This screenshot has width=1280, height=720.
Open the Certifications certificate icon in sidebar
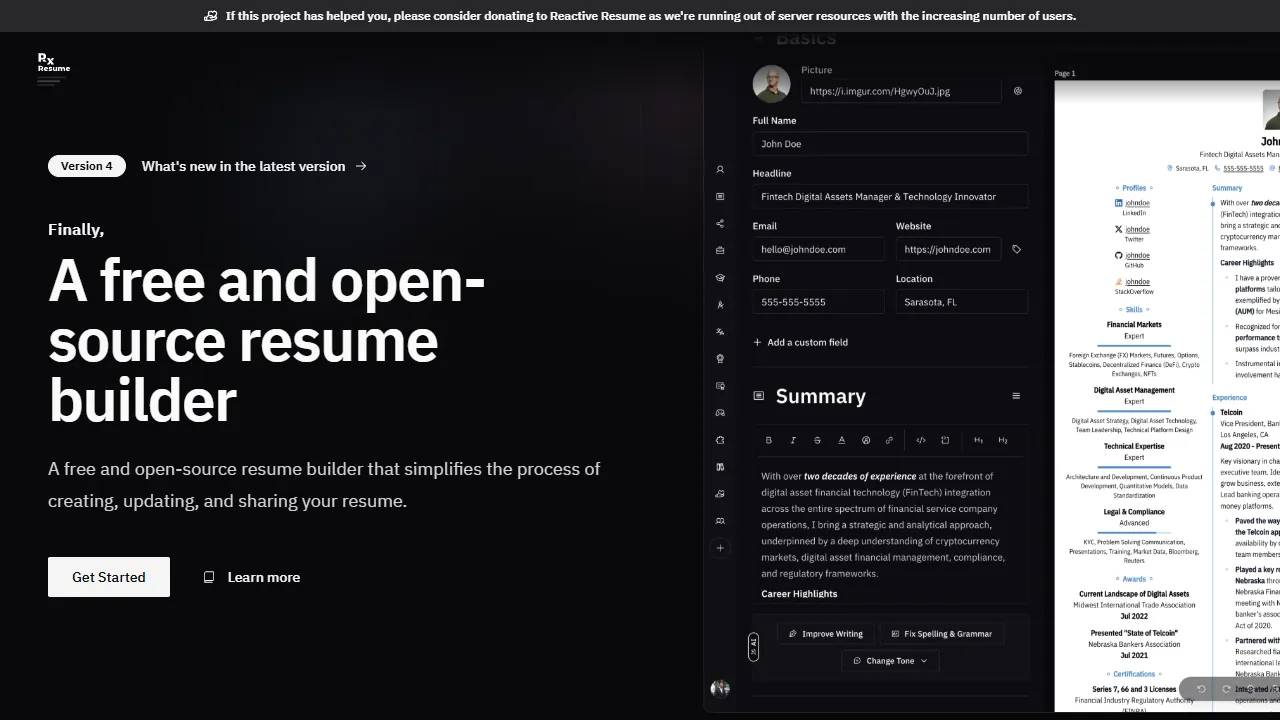720,386
